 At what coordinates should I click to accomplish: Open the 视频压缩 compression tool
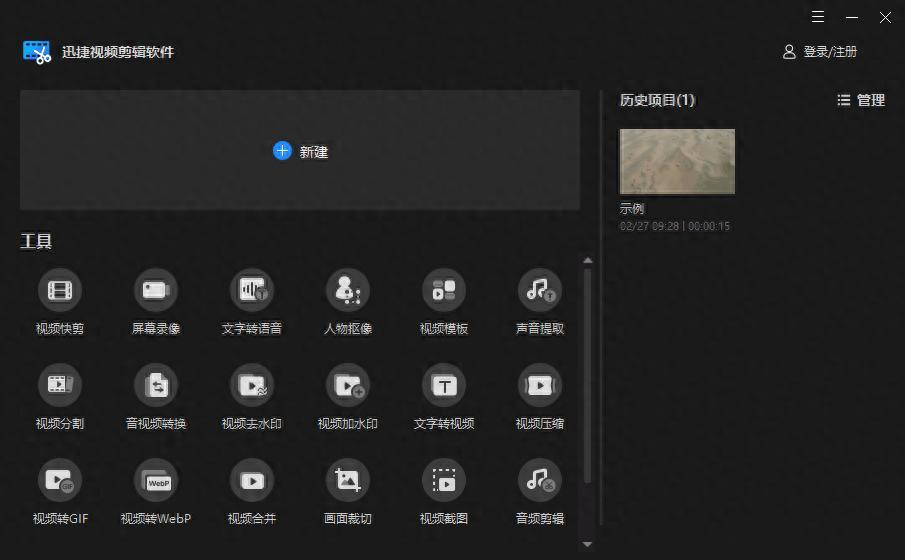click(x=540, y=385)
